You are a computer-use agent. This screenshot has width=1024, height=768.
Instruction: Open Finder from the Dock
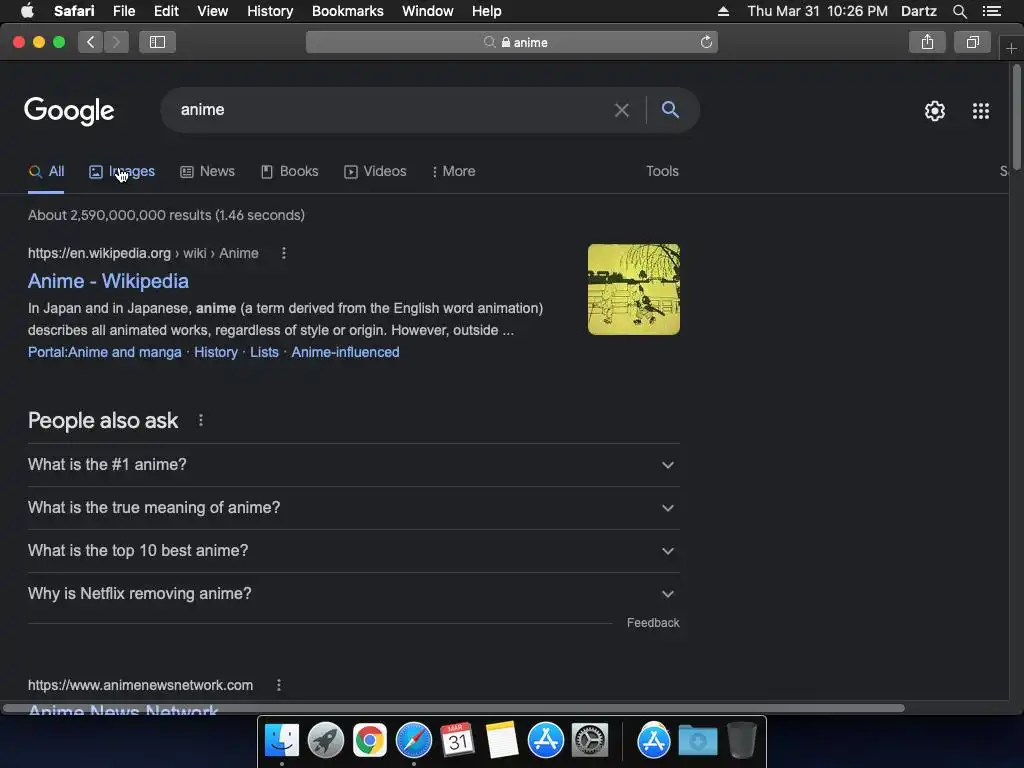[x=282, y=741]
